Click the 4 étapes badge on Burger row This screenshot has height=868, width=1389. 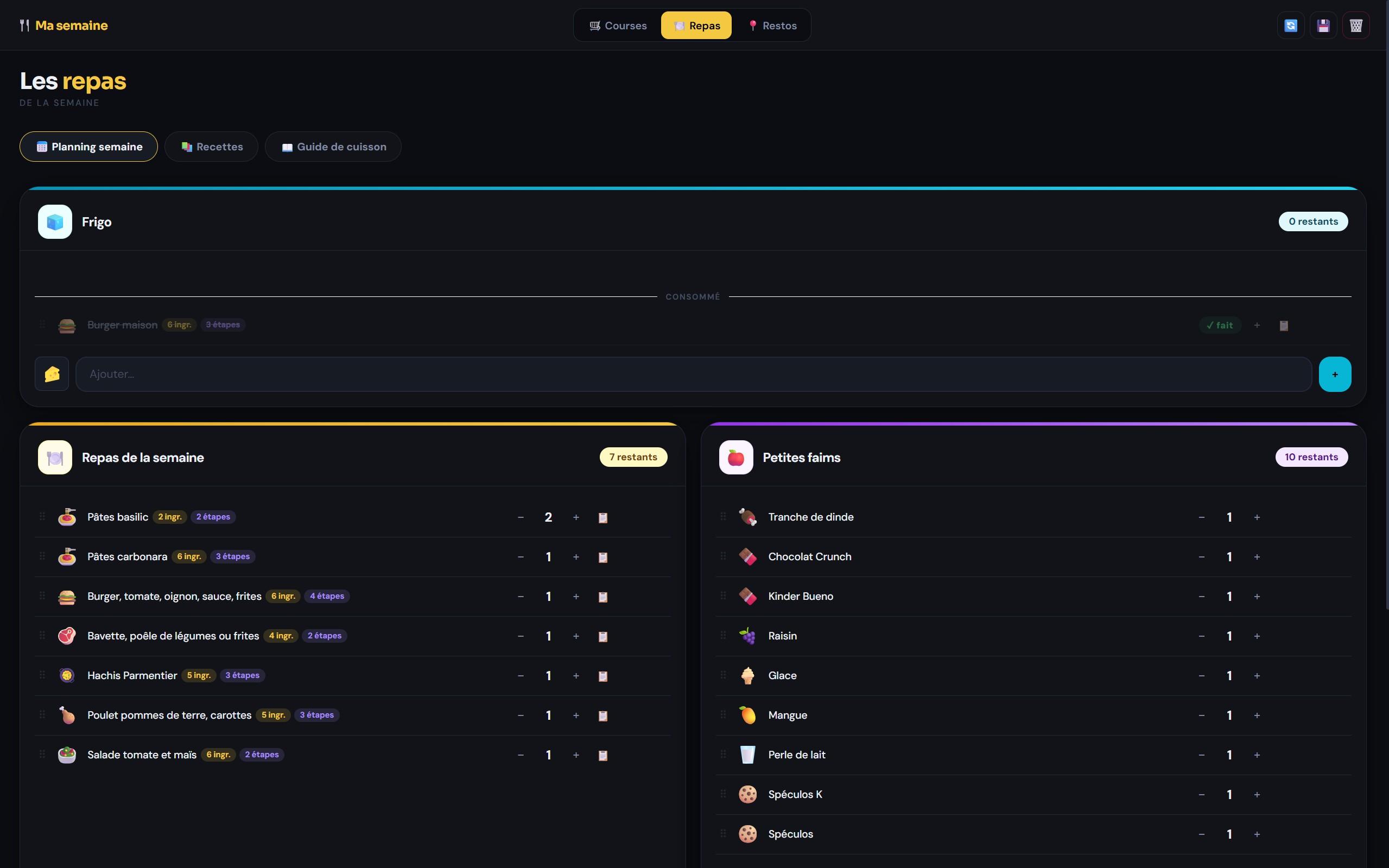coord(327,597)
